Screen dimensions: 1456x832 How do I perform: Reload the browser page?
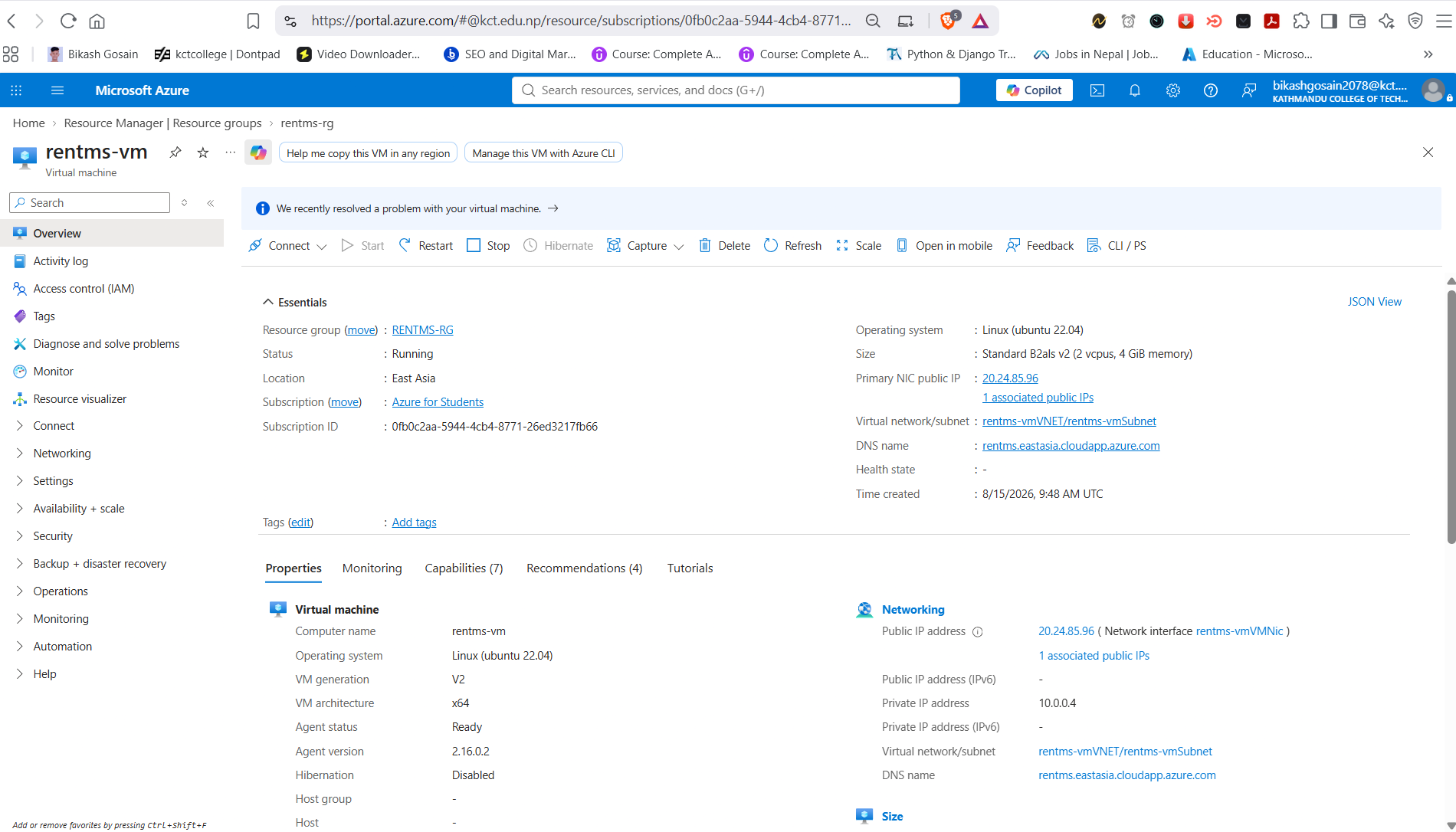click(68, 21)
